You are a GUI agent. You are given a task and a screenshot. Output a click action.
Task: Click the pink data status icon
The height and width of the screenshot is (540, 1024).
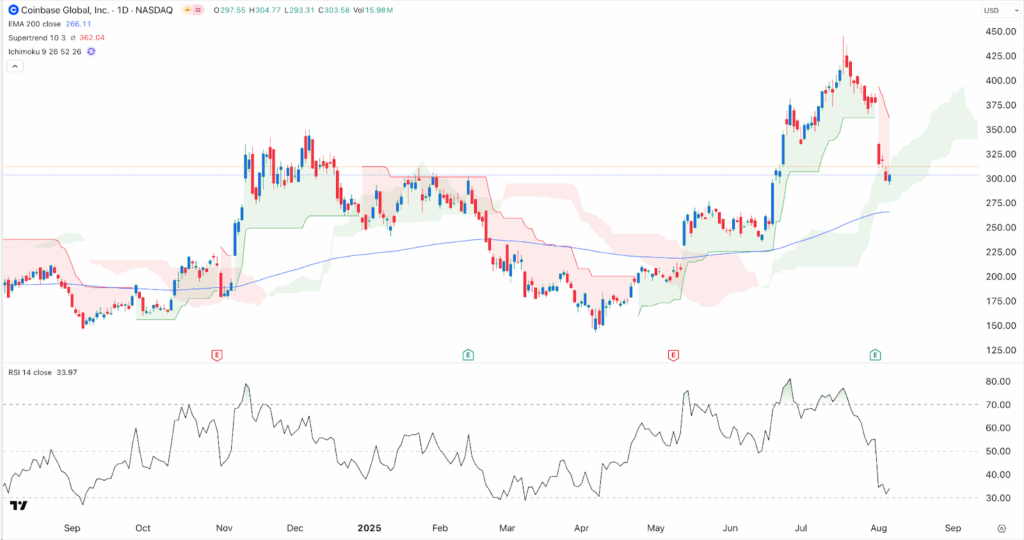(x=199, y=10)
